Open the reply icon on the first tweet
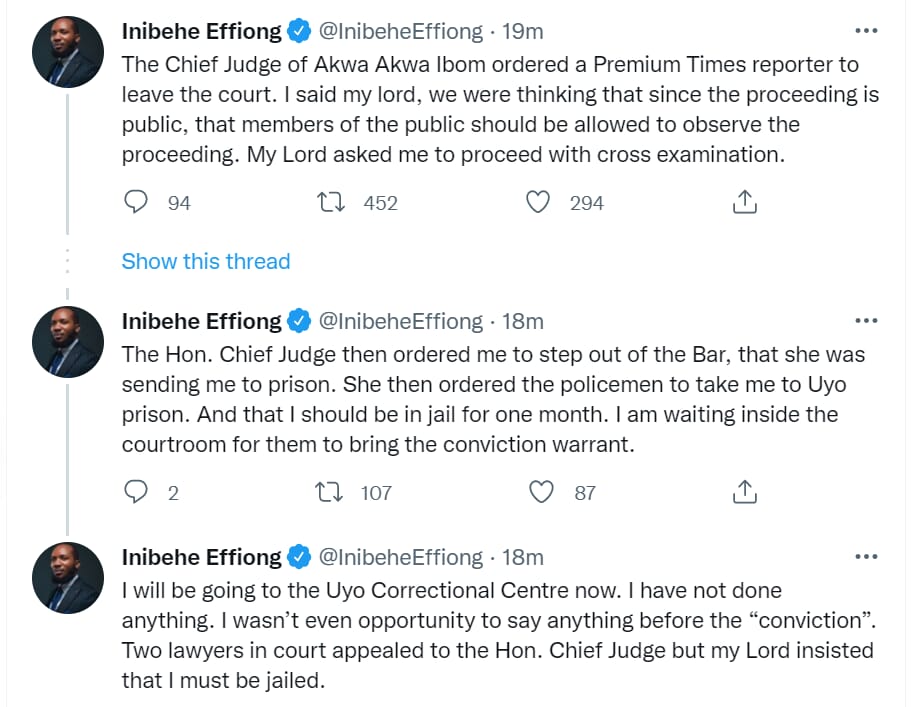 click(x=135, y=202)
